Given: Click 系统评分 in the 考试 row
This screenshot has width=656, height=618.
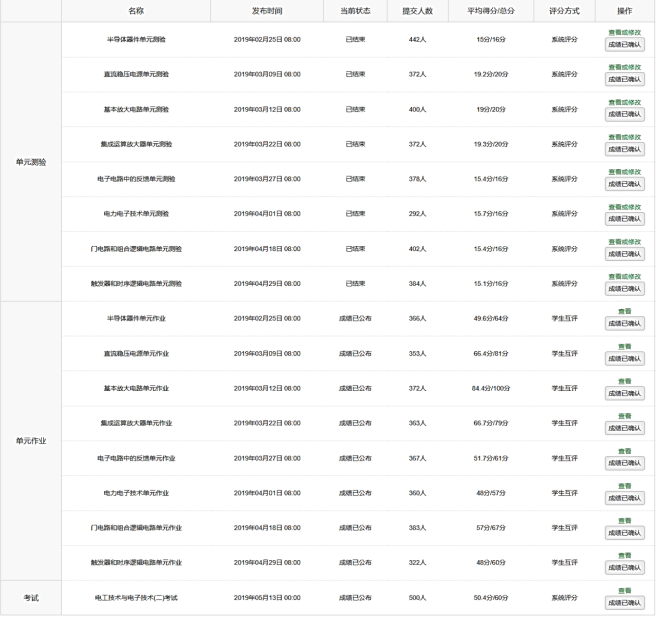Looking at the screenshot, I should (564, 597).
